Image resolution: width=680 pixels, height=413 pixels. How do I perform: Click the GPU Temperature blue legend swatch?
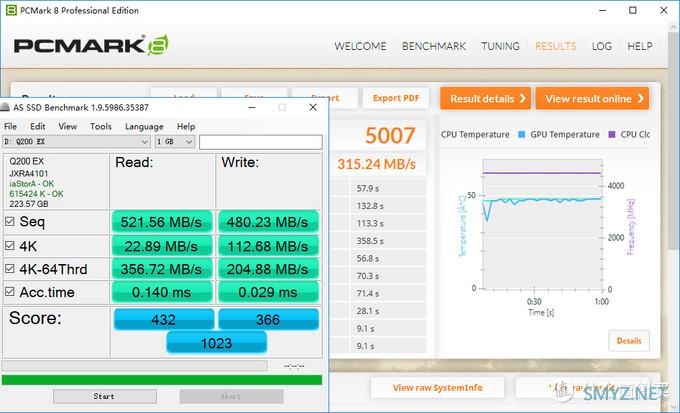(522, 134)
